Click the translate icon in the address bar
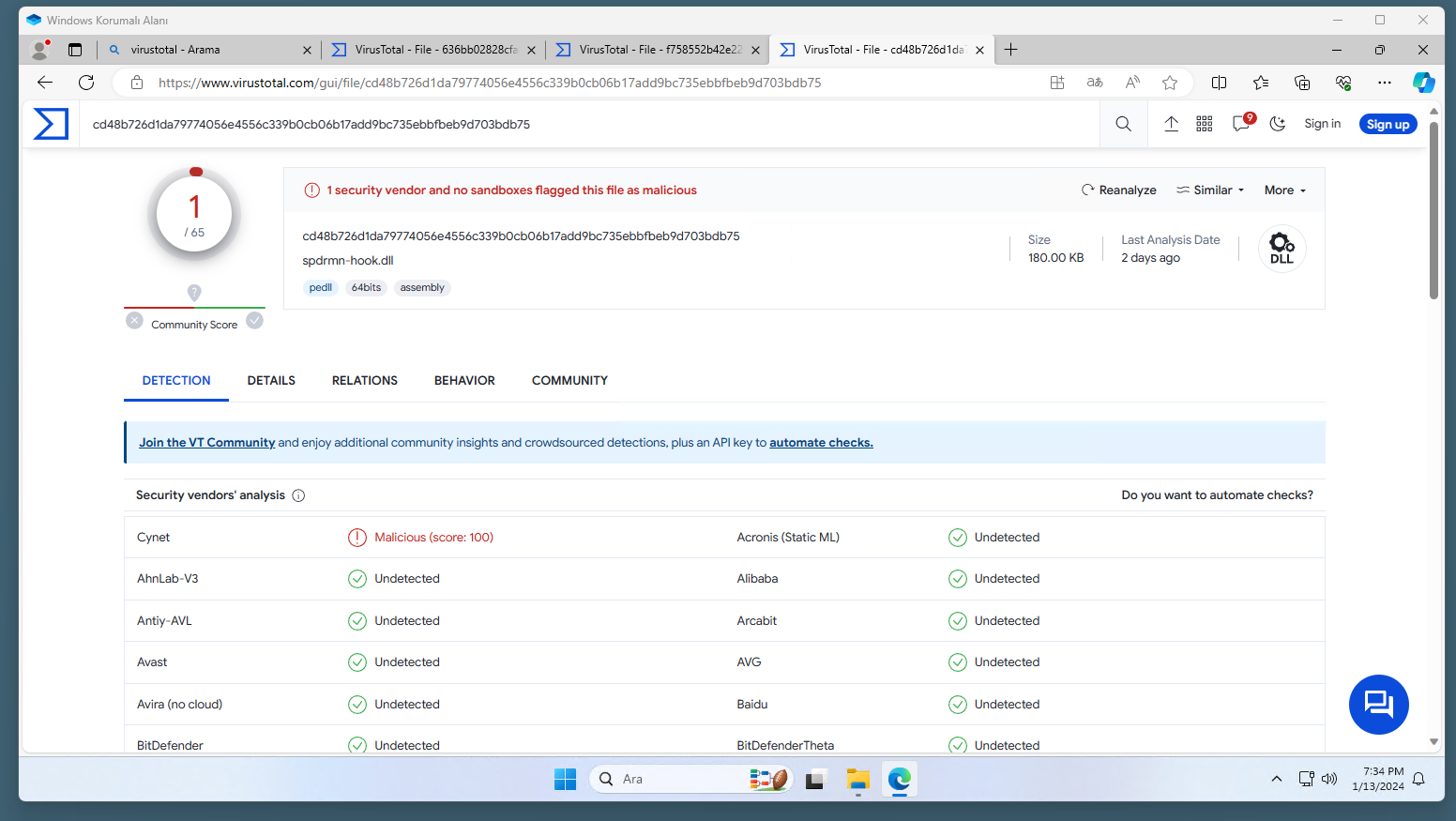This screenshot has height=821, width=1456. click(x=1095, y=83)
